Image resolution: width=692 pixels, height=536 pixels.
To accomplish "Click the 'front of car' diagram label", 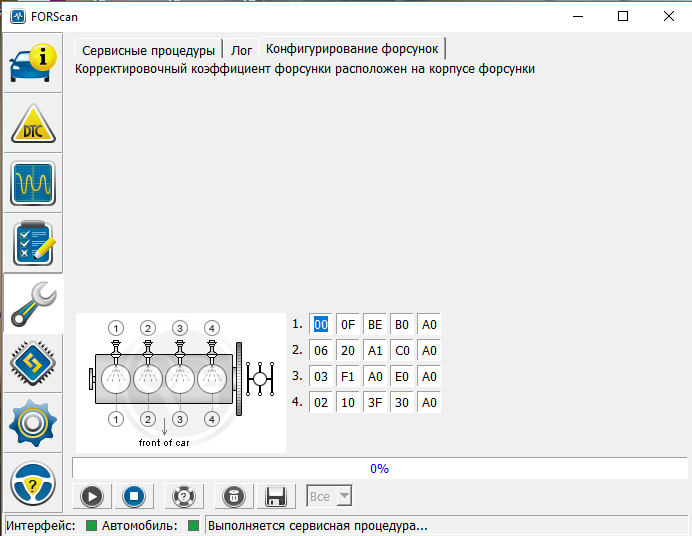I will [x=164, y=442].
